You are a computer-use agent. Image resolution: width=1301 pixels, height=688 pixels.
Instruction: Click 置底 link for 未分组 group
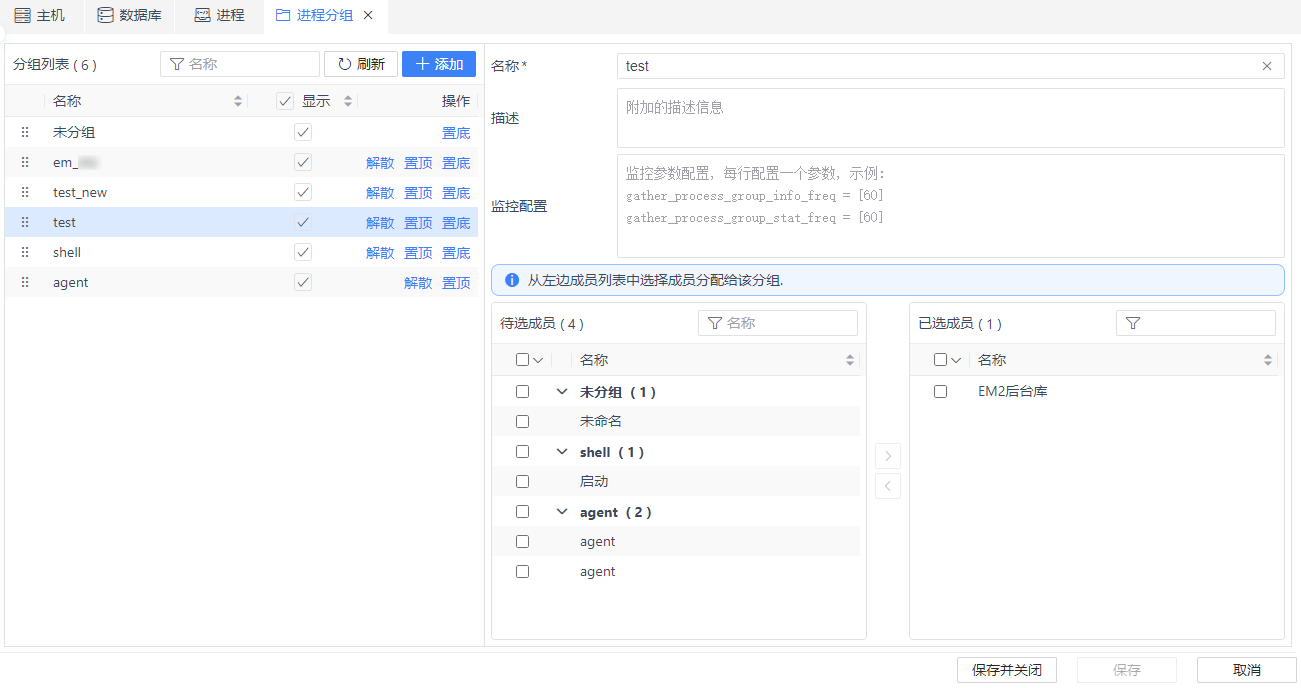tap(456, 133)
